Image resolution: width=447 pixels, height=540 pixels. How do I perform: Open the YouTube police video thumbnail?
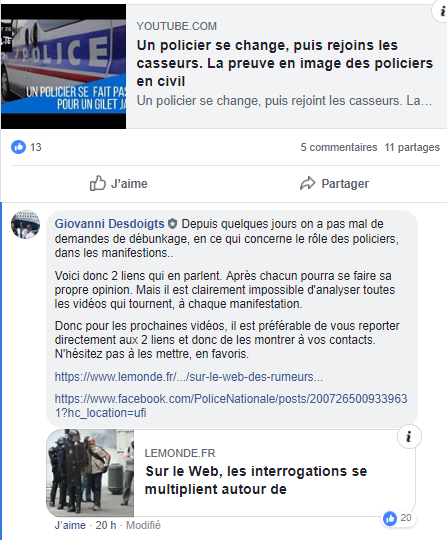click(63, 66)
